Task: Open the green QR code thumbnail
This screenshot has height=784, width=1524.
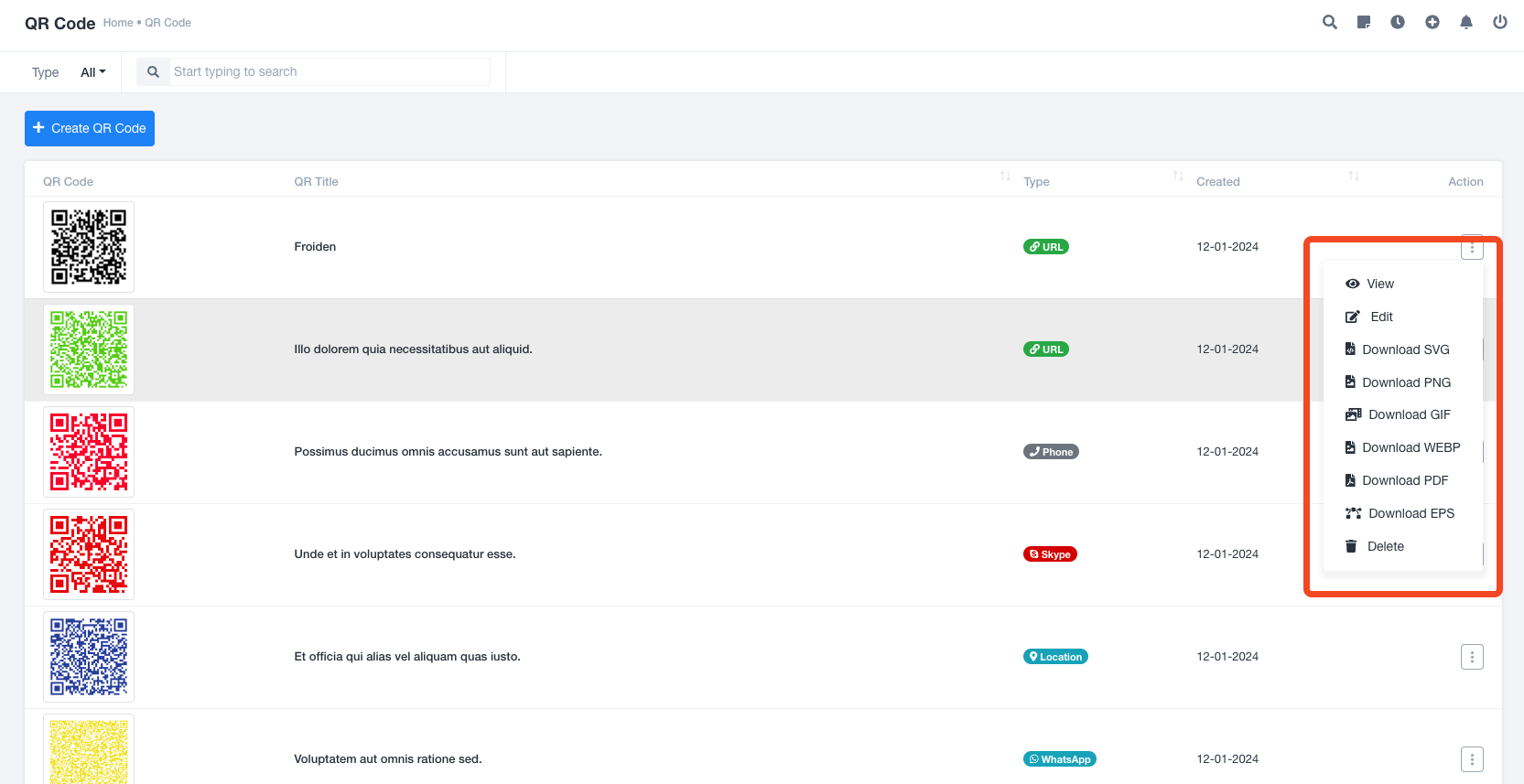Action: click(89, 349)
